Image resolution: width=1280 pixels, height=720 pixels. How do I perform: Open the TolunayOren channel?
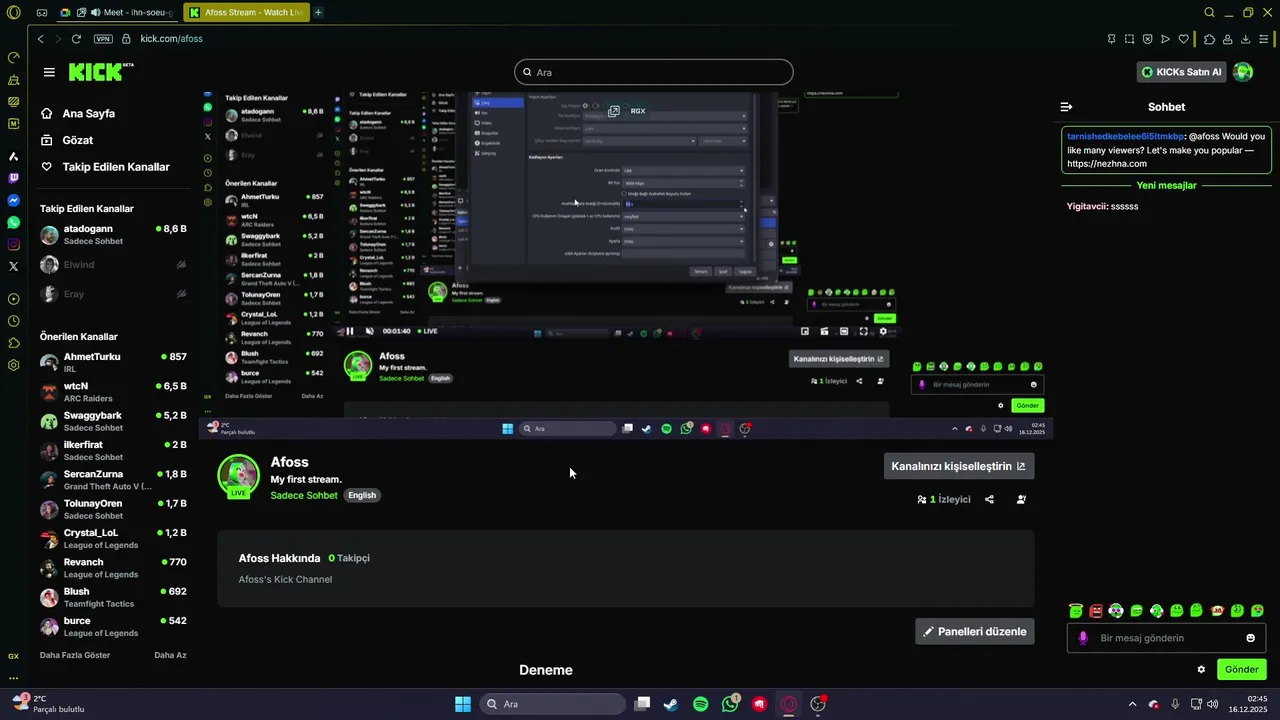point(113,509)
